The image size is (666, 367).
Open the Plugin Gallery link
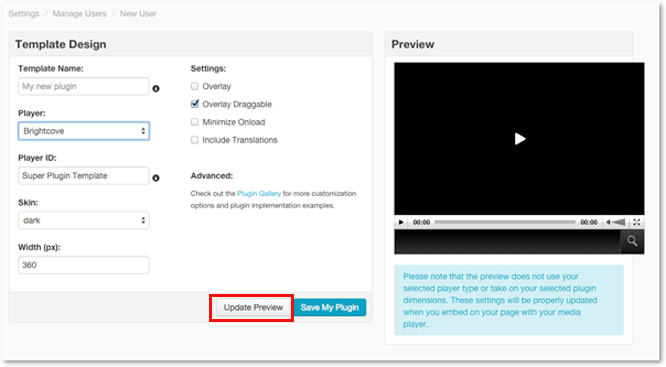(259, 193)
